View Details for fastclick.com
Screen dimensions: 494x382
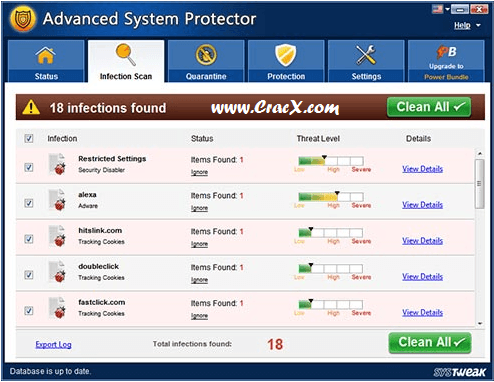tap(422, 313)
